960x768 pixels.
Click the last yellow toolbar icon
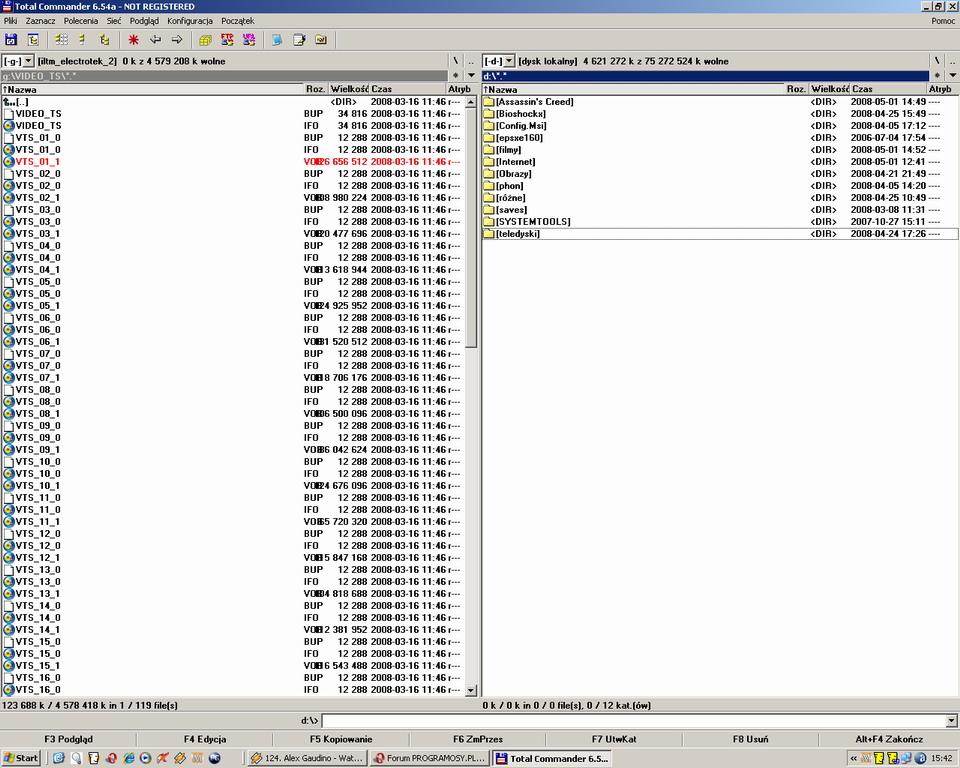pyautogui.click(x=321, y=40)
